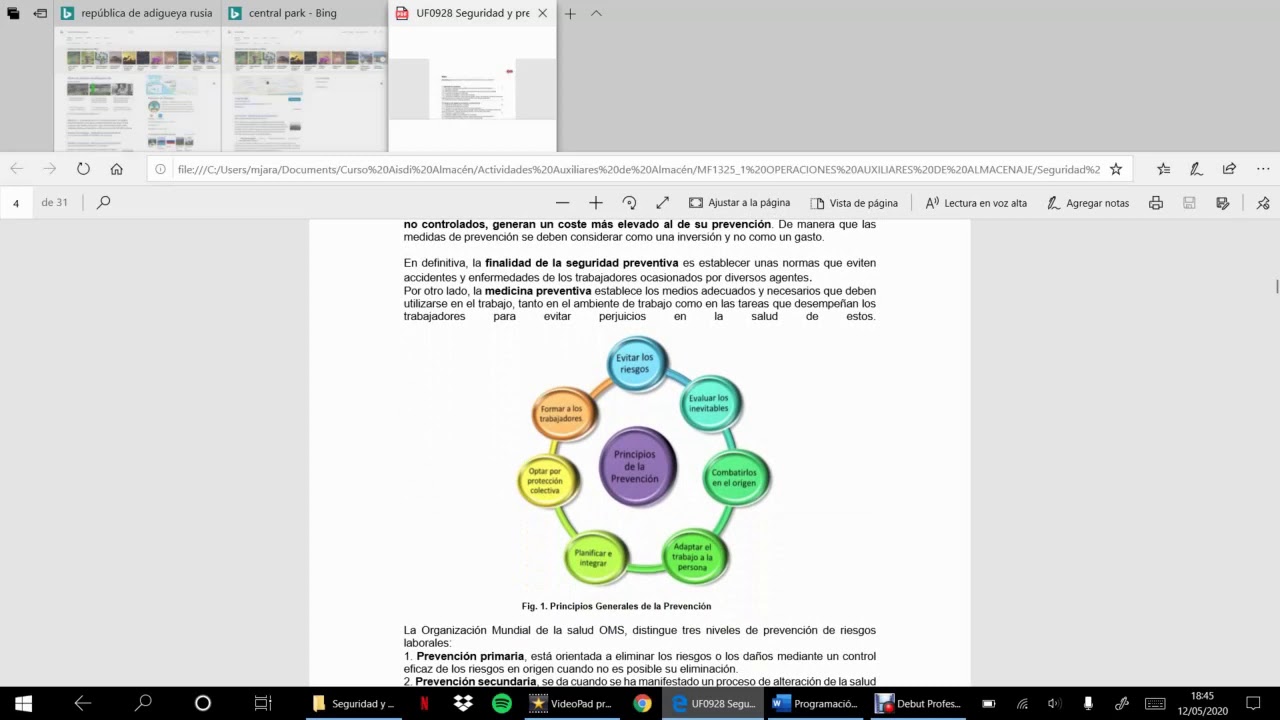This screenshot has height=720, width=1280.
Task: Add notes with web note pen icon
Action: coord(1196,169)
